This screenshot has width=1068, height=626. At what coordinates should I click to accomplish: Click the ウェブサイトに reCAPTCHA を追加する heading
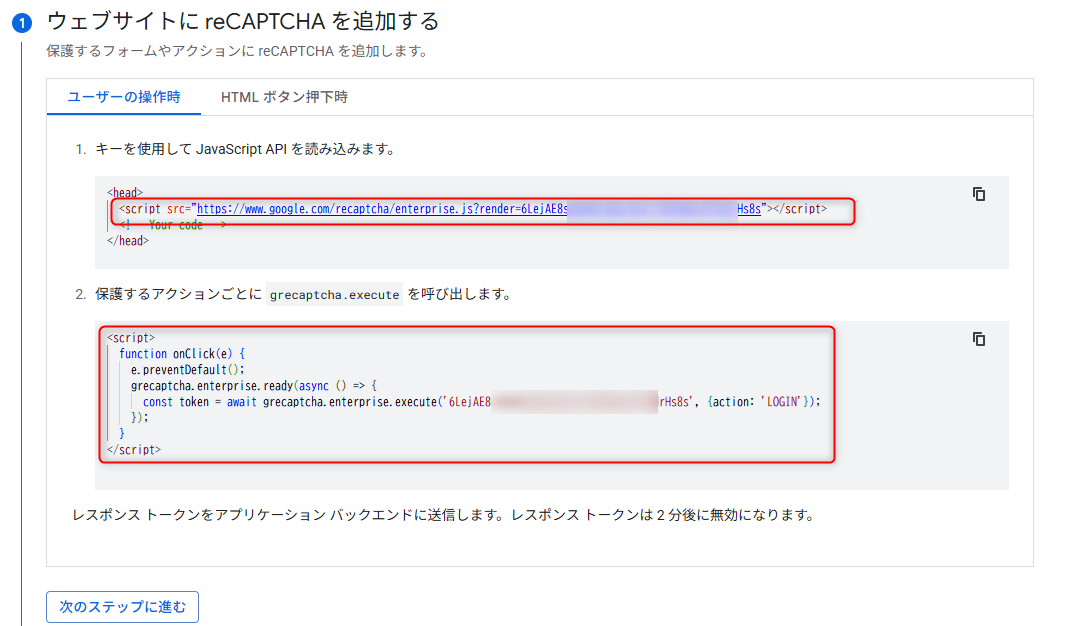(x=243, y=21)
